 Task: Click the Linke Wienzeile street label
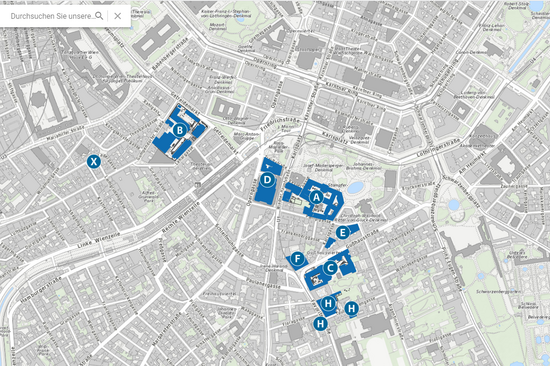click(x=99, y=240)
